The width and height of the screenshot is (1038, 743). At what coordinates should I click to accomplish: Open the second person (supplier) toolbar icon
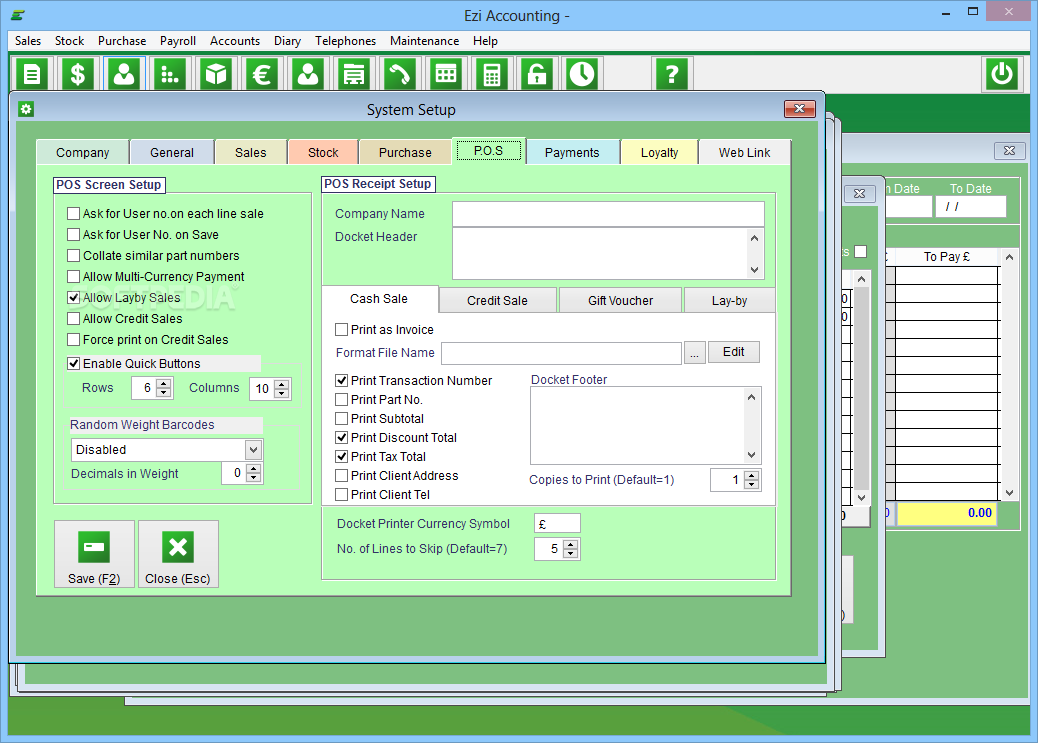point(308,74)
